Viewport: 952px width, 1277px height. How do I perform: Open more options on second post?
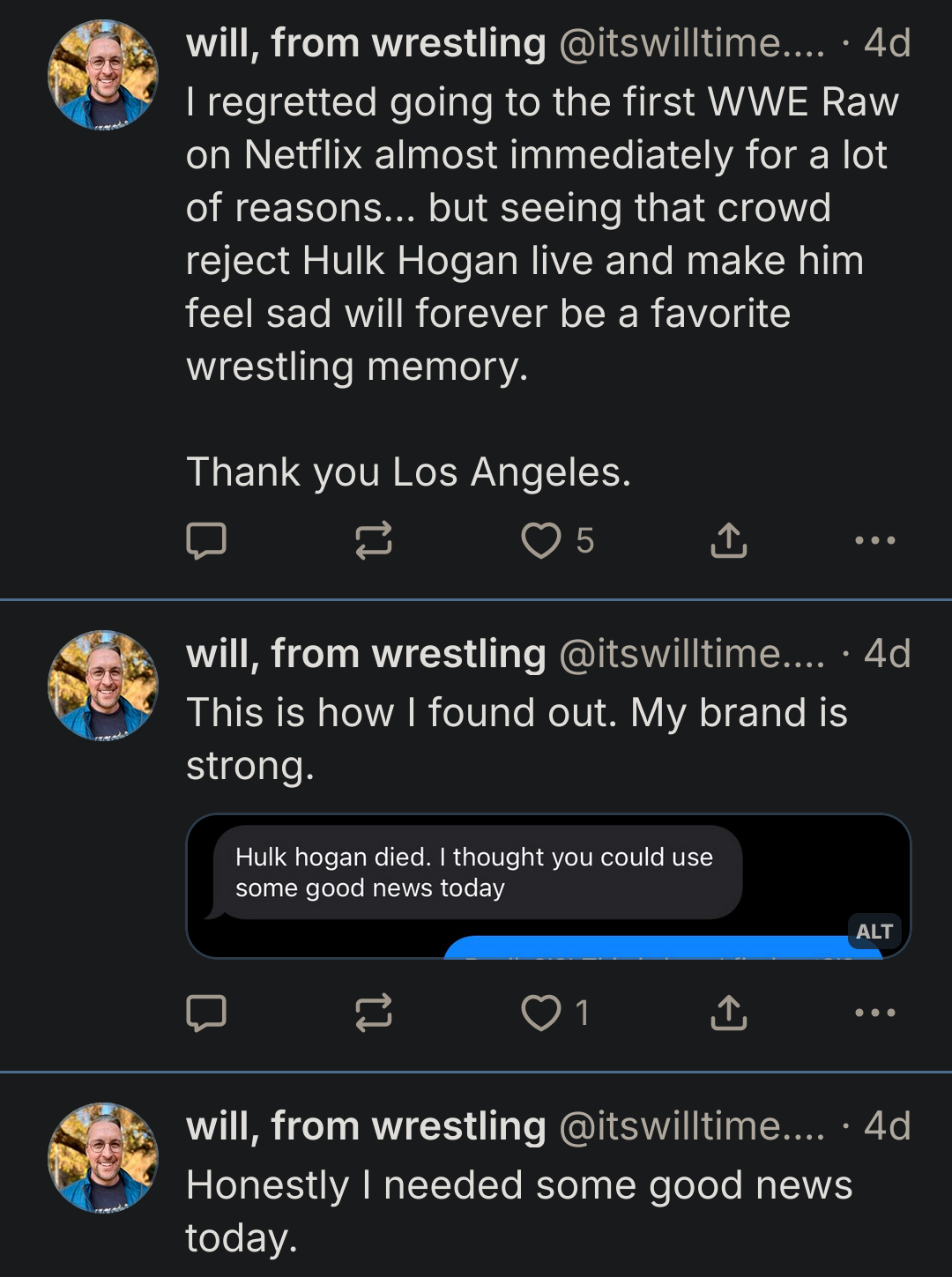(x=874, y=1013)
